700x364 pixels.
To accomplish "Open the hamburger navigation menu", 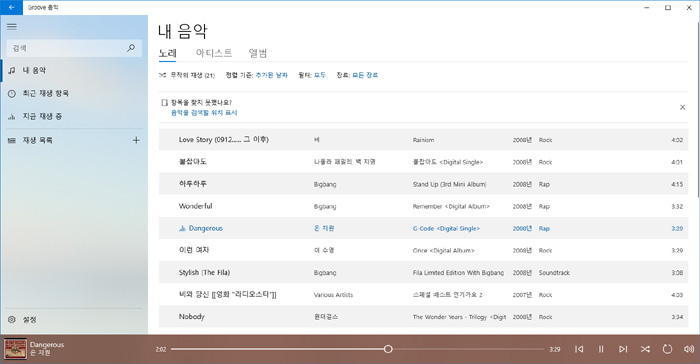I will pyautogui.click(x=12, y=27).
